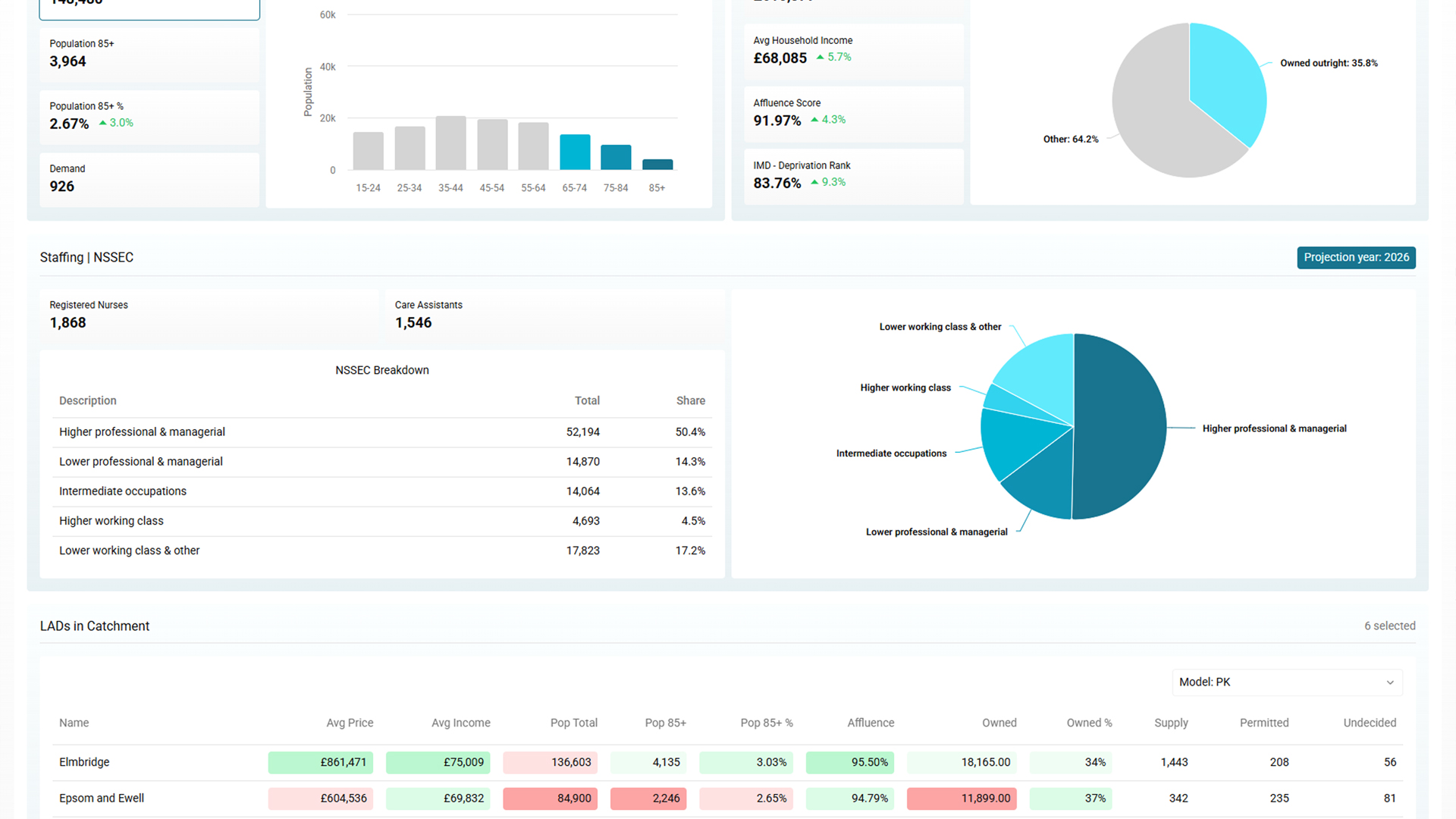
Task: Click the Share column header in NSSEC table
Action: (690, 400)
